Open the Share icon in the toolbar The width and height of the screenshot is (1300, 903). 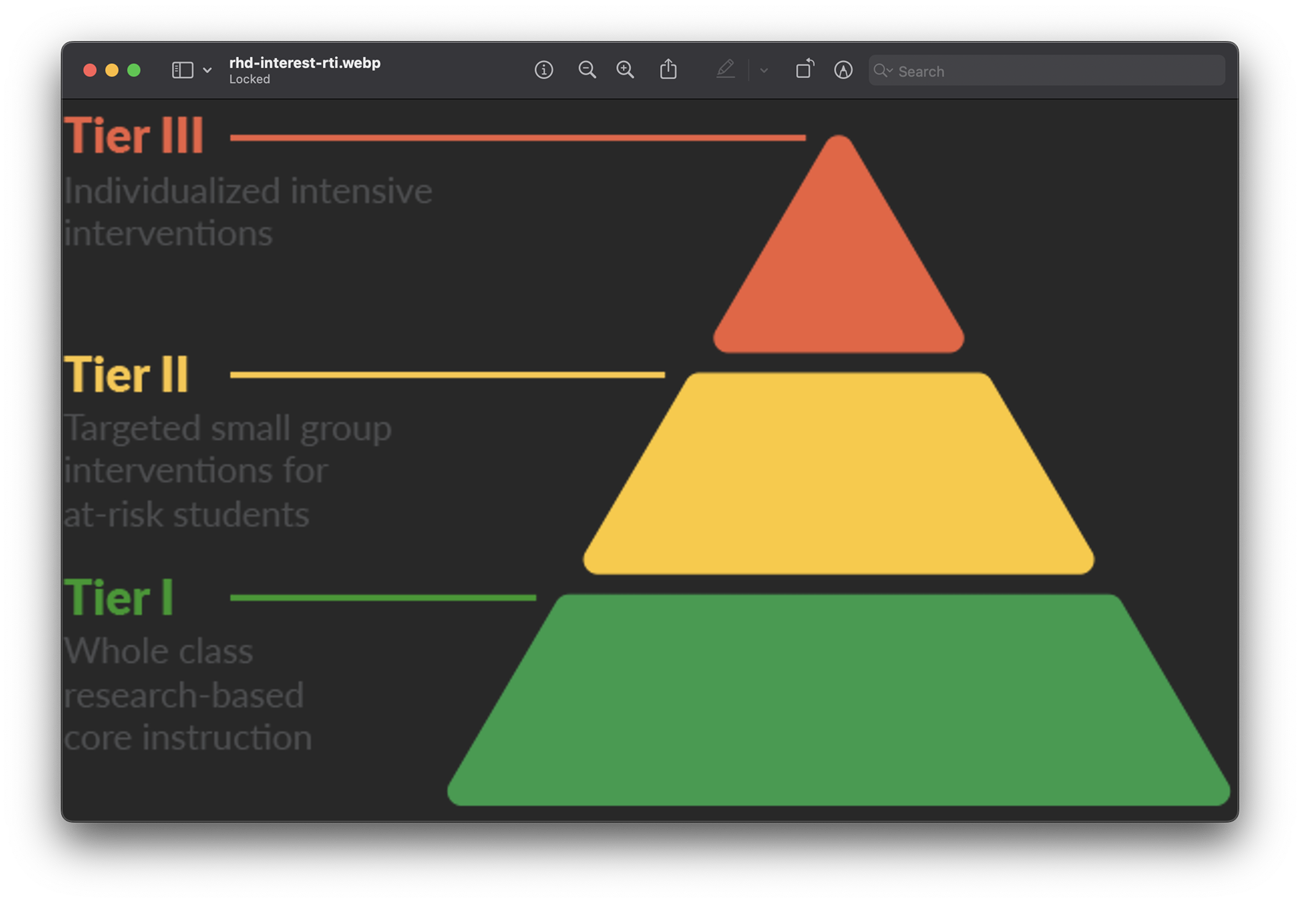pyautogui.click(x=668, y=70)
